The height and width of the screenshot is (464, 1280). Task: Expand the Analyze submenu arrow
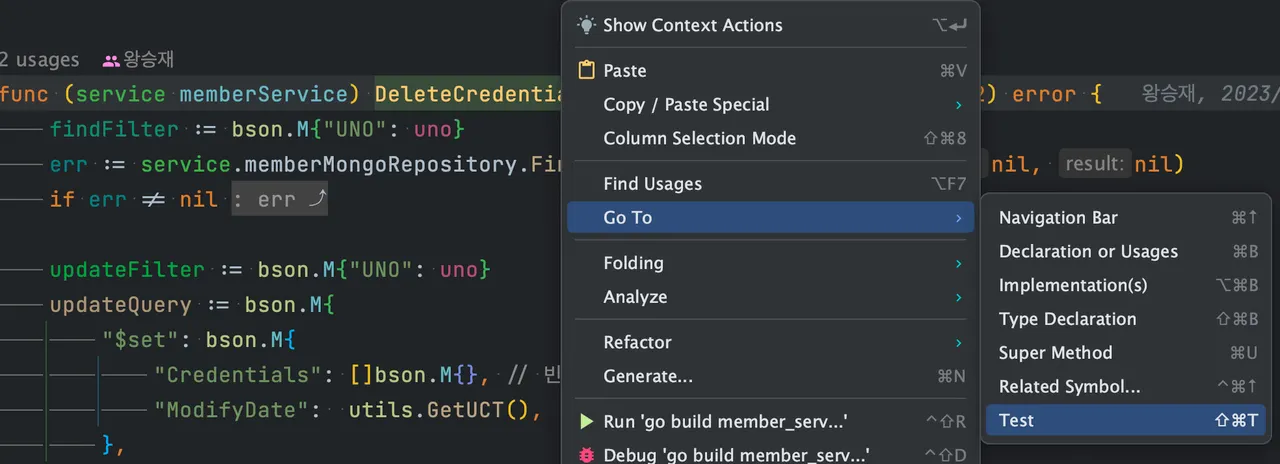coord(958,297)
